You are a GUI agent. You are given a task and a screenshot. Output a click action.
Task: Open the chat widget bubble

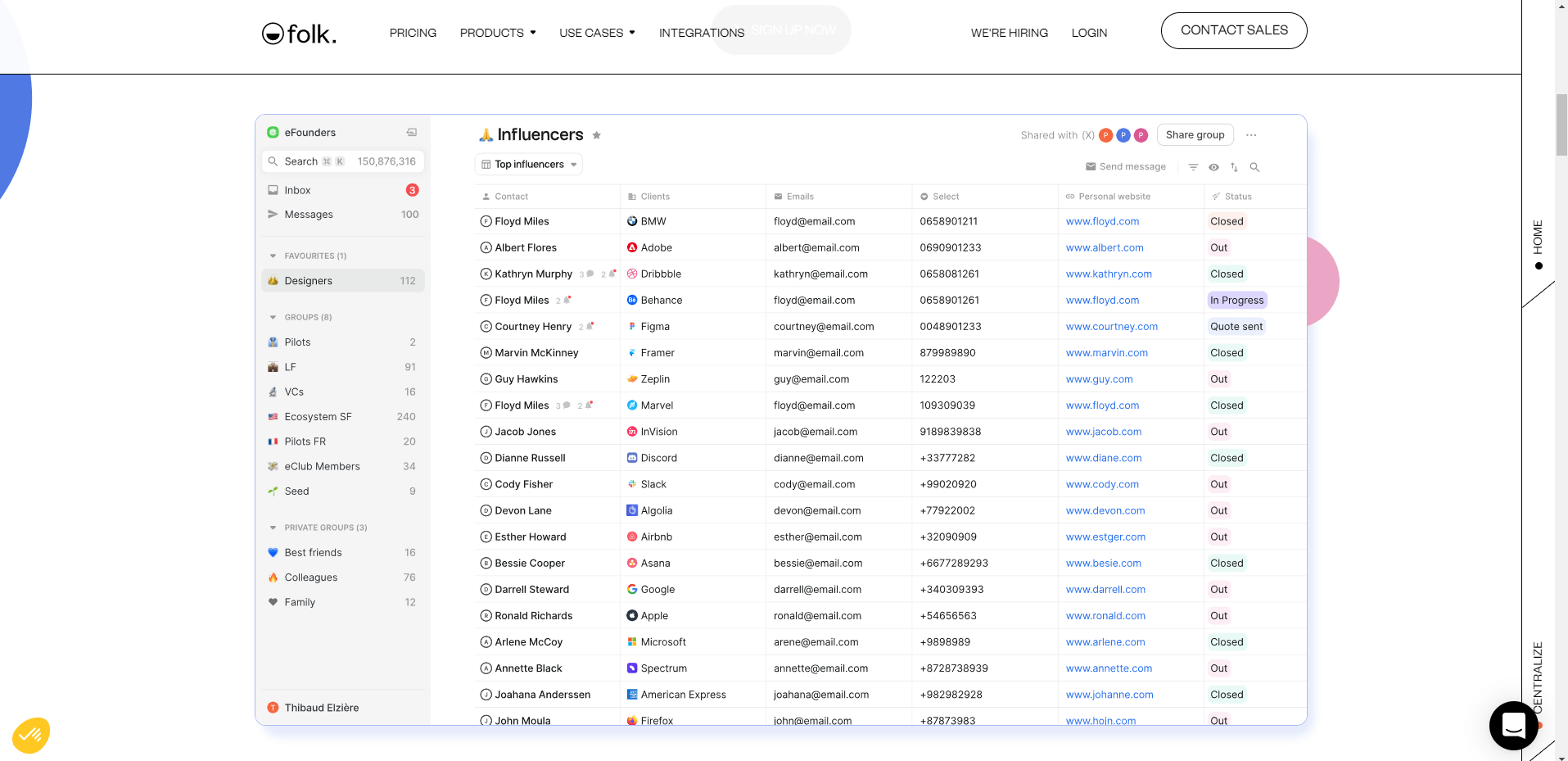pos(1513,725)
